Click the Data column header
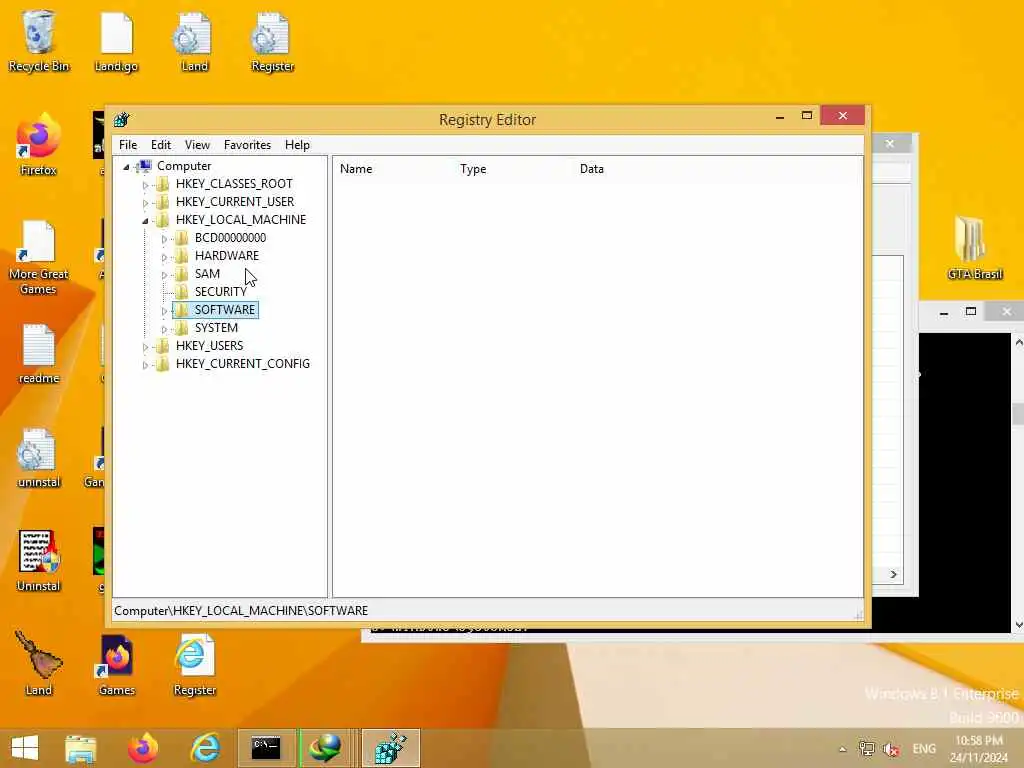The width and height of the screenshot is (1024, 768). click(x=592, y=169)
